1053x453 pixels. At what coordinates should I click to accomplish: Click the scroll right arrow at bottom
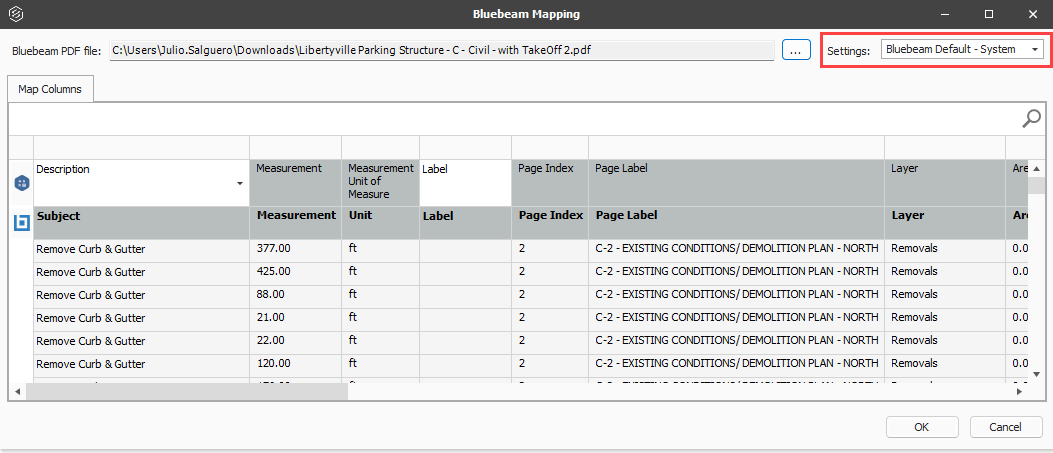point(1019,391)
